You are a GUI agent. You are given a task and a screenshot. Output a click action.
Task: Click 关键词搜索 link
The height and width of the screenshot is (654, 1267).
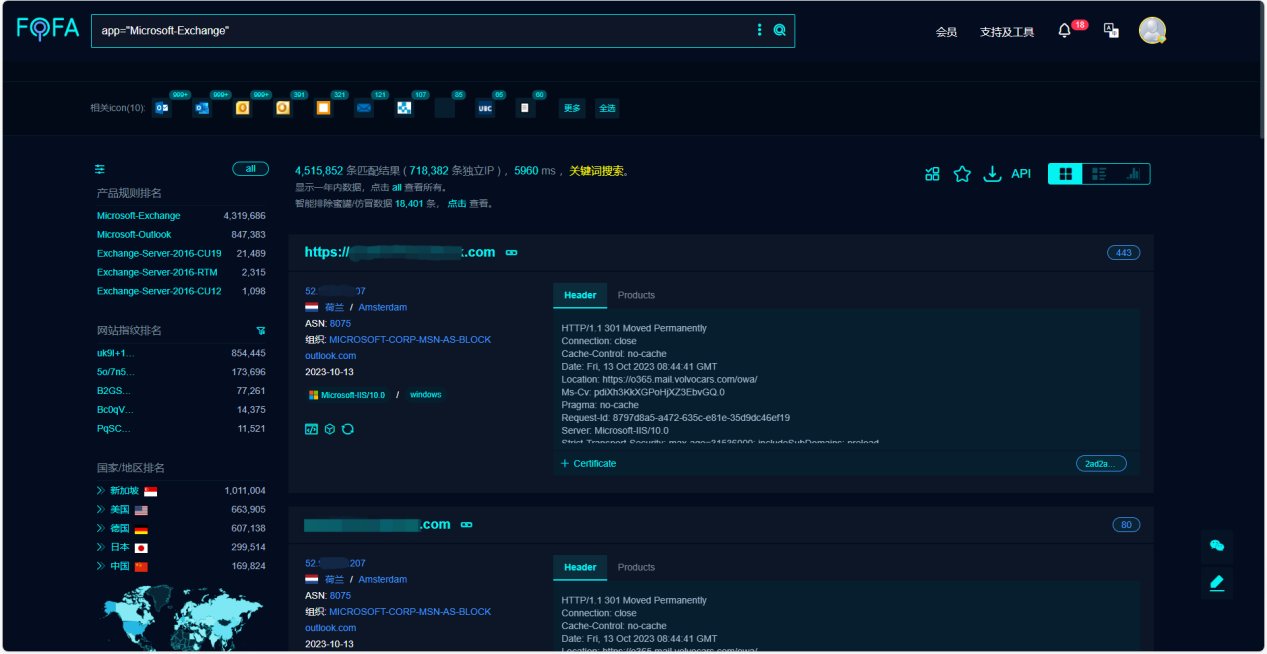click(598, 171)
